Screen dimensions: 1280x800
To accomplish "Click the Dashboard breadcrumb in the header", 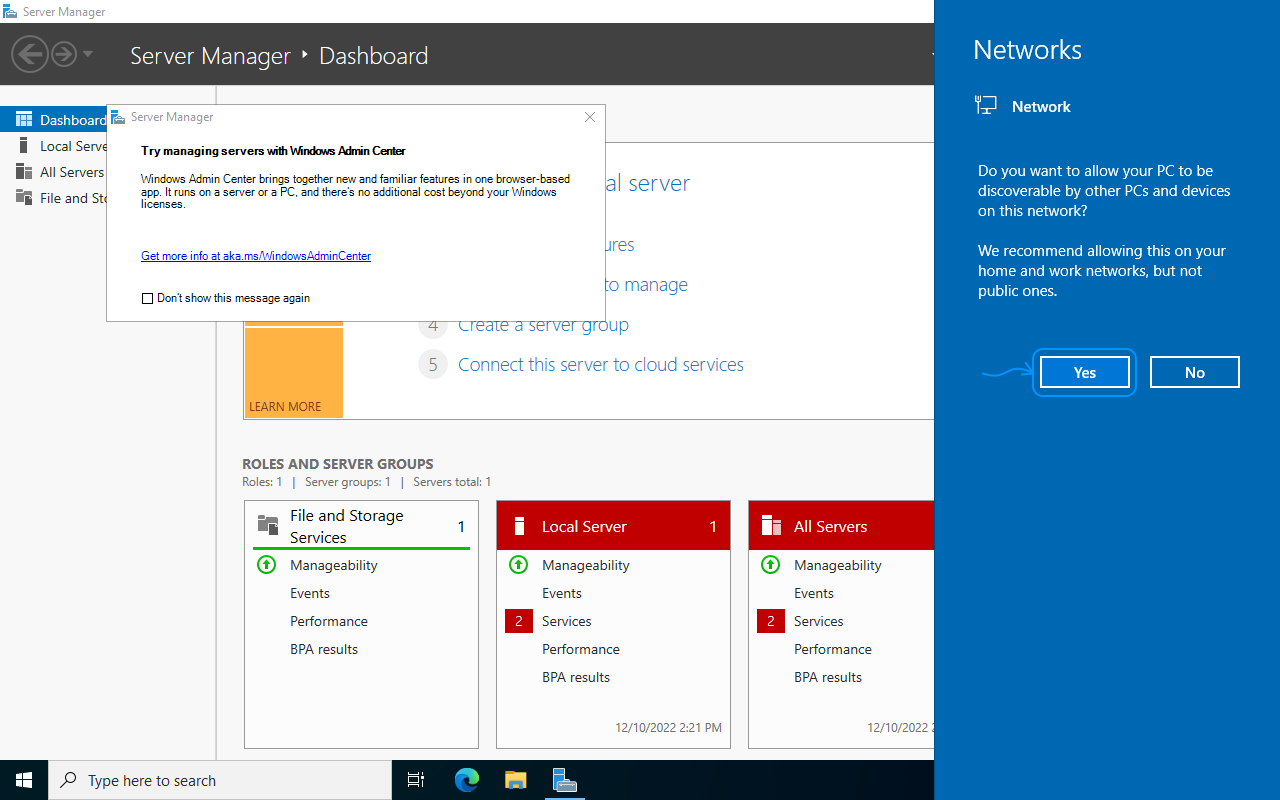I will pyautogui.click(x=373, y=56).
